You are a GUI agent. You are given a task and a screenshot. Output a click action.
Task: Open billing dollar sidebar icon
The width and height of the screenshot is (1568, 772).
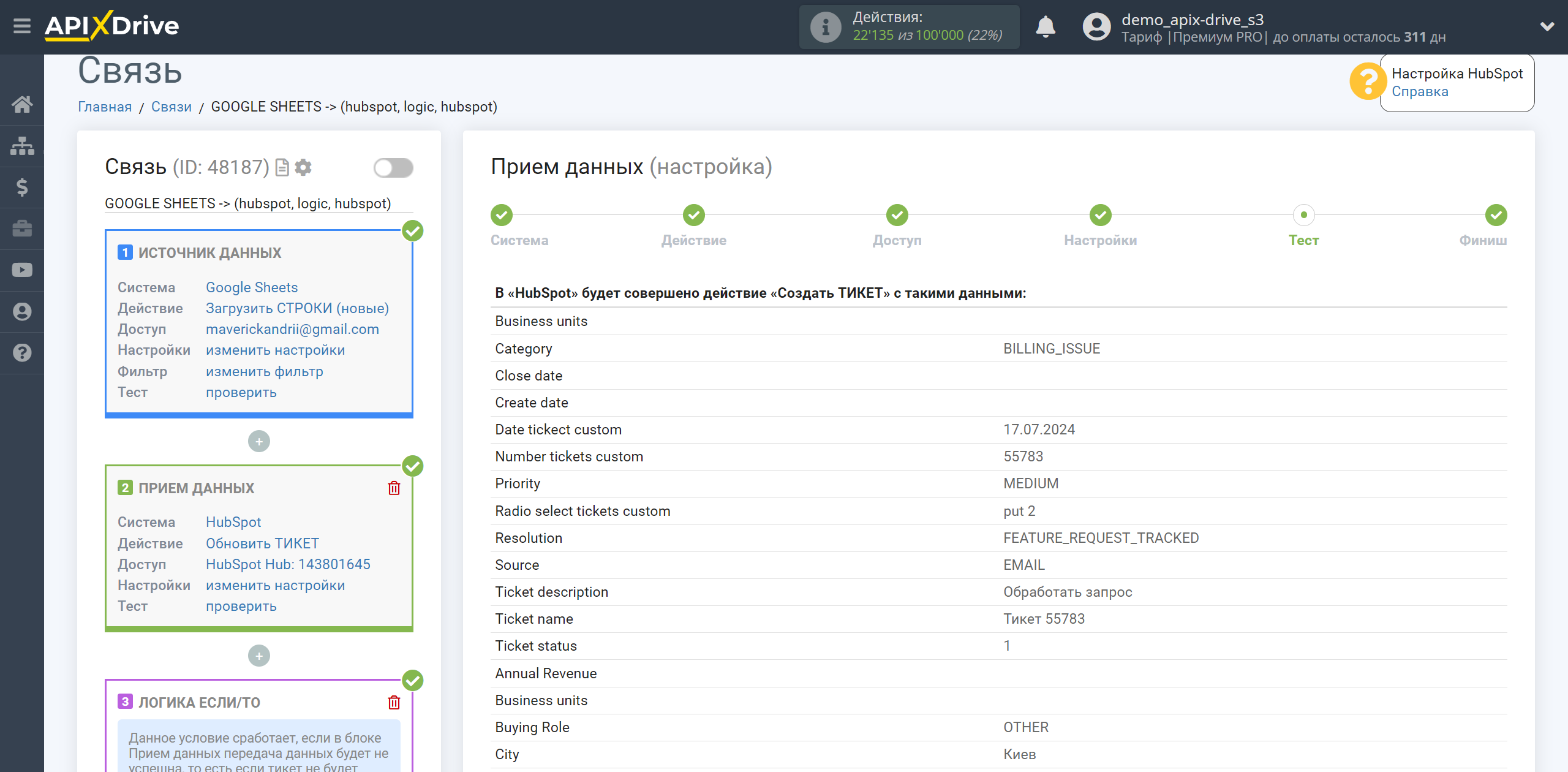tap(22, 187)
